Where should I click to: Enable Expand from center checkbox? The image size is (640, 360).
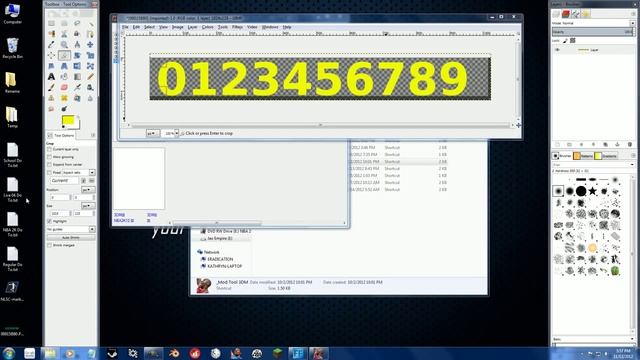coord(49,164)
